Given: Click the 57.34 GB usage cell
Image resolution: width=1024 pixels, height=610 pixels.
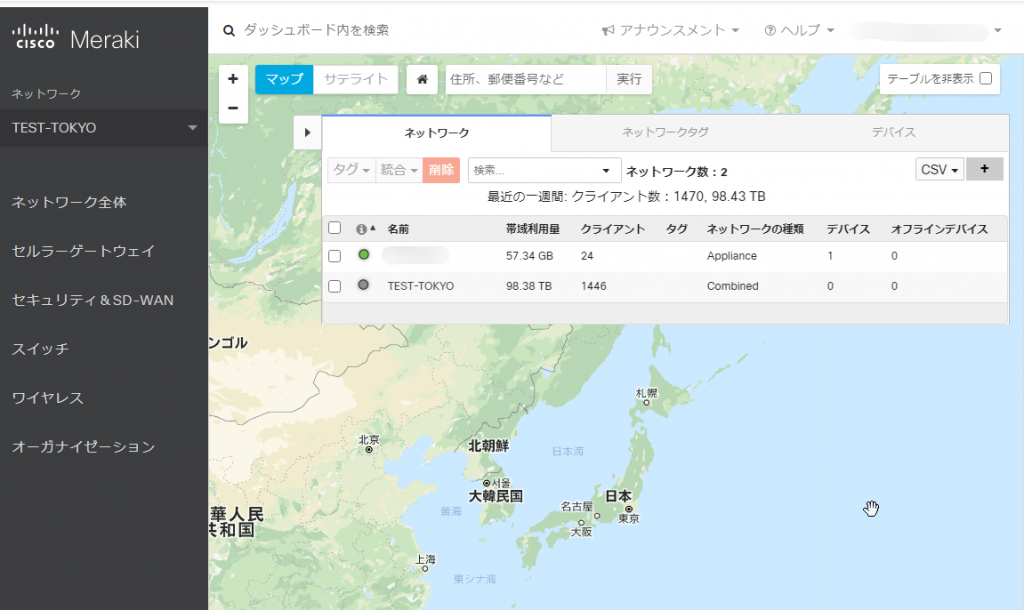Looking at the screenshot, I should pyautogui.click(x=530, y=256).
